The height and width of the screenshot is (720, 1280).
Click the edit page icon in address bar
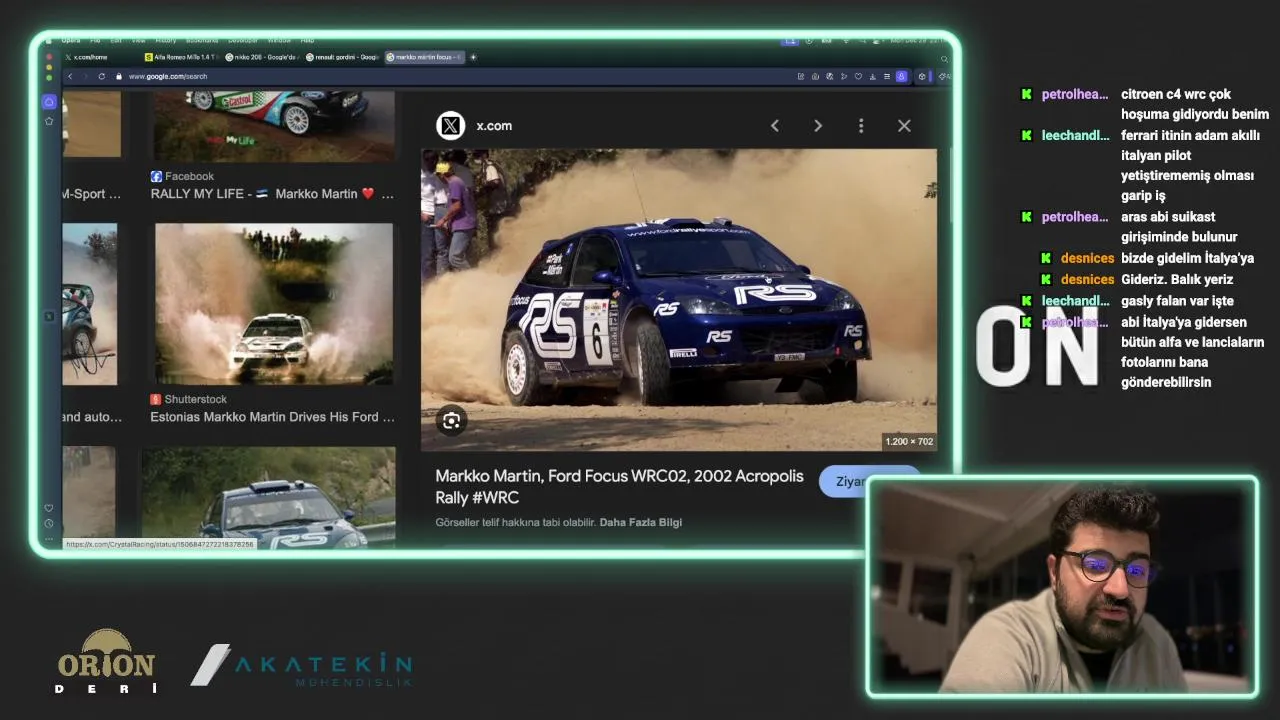pos(800,76)
